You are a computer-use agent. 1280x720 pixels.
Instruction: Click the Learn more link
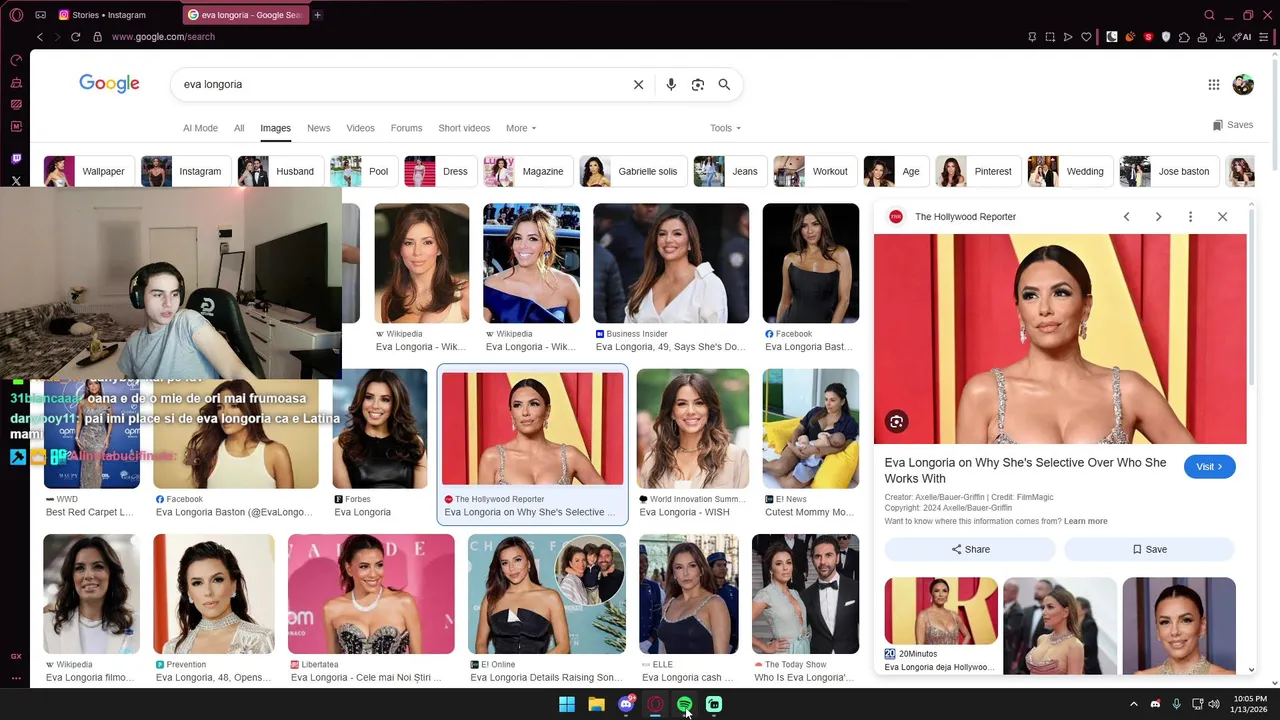point(1085,522)
